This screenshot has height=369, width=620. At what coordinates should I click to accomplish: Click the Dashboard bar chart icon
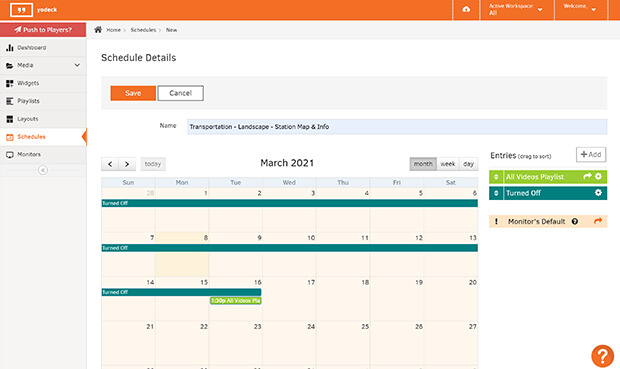tap(9, 48)
